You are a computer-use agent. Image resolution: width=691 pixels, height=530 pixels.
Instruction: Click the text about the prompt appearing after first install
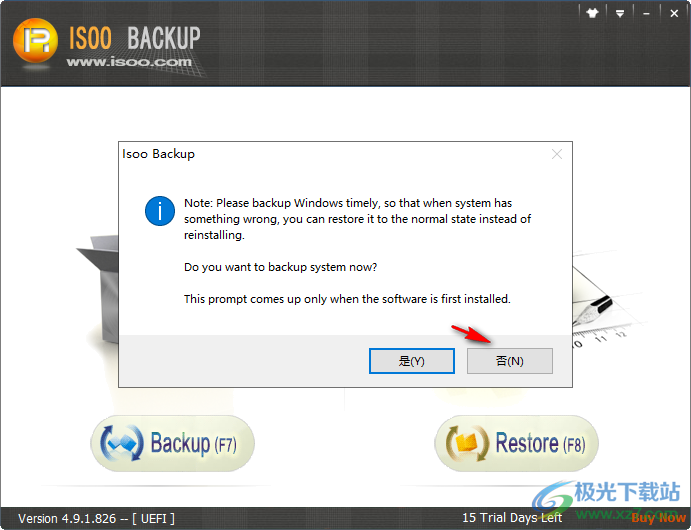347,299
